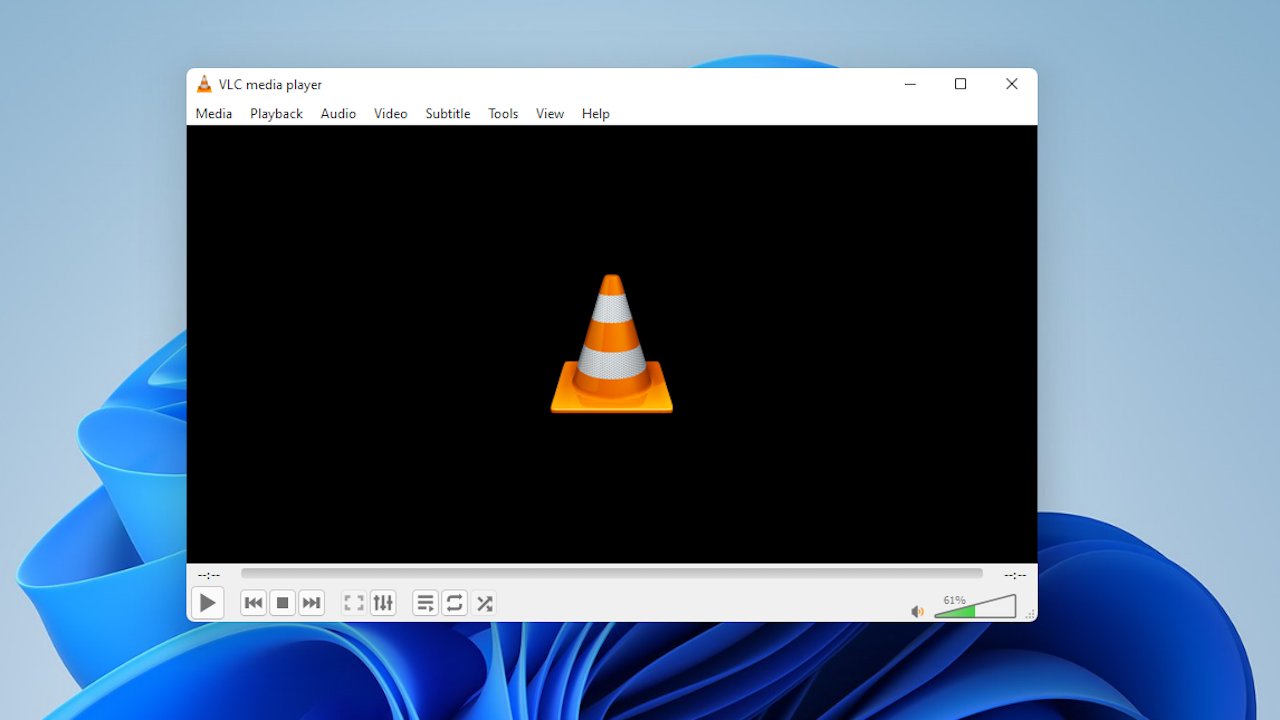The image size is (1280, 720).
Task: Mute audio via the speaker icon
Action: (917, 610)
